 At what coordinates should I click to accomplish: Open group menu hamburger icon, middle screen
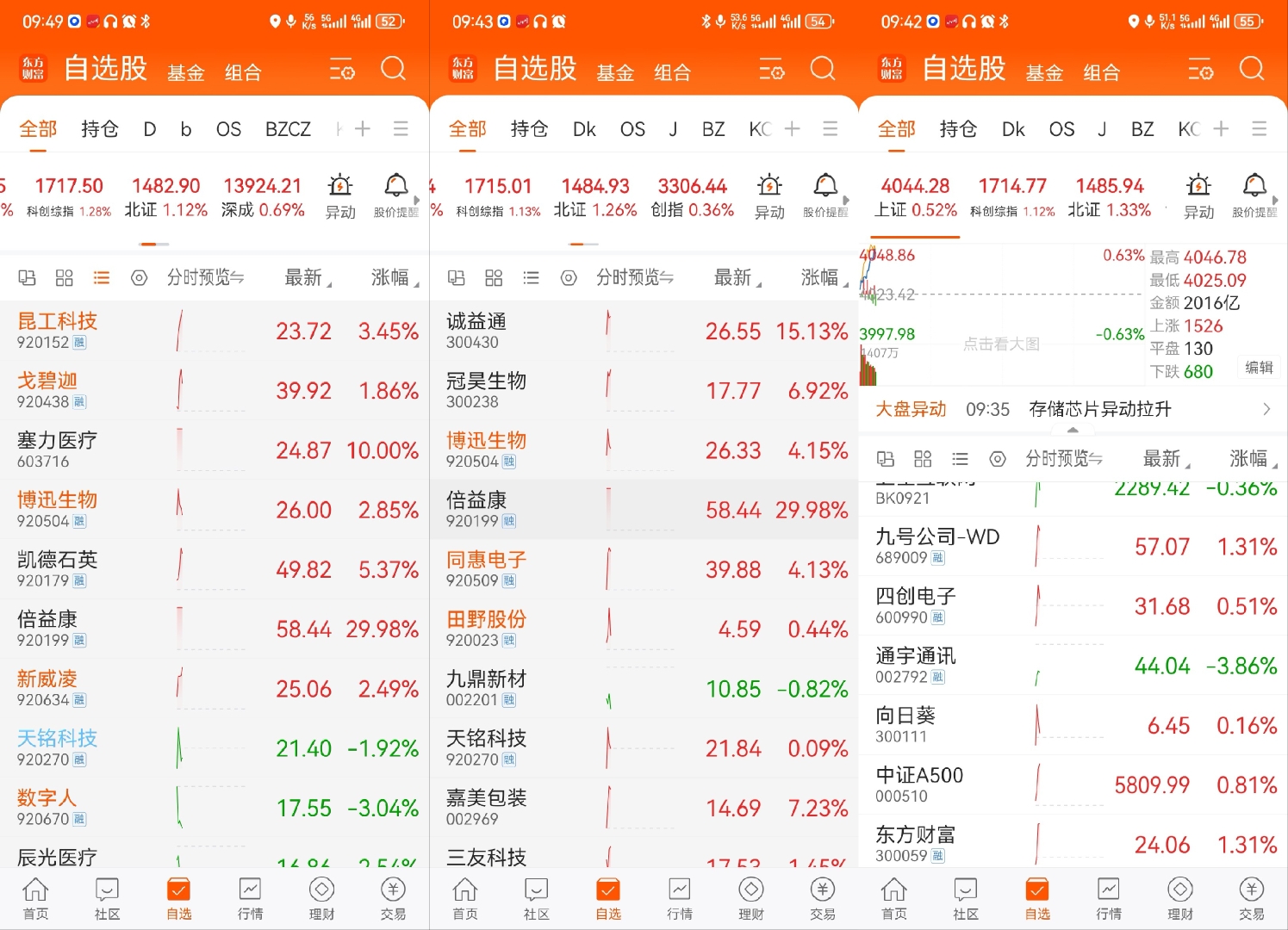[x=831, y=129]
